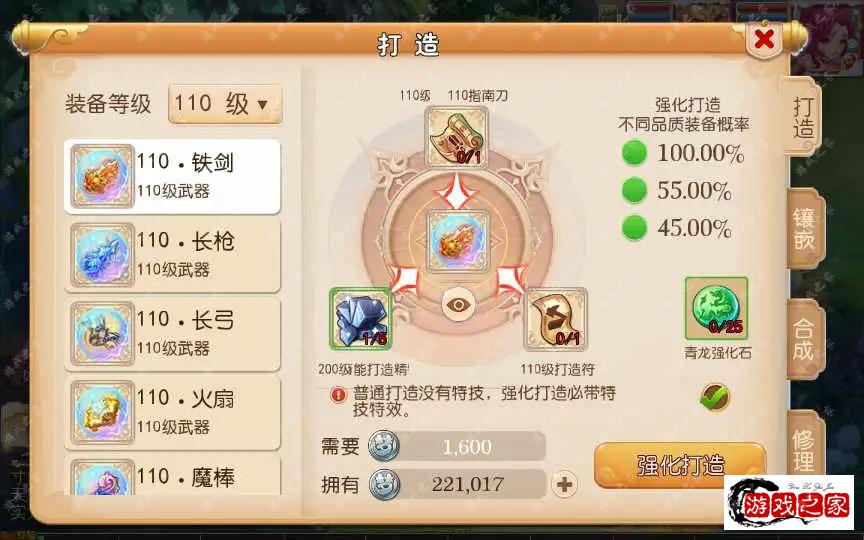
Task: Click the red exclamation warning icon
Action: 338,395
